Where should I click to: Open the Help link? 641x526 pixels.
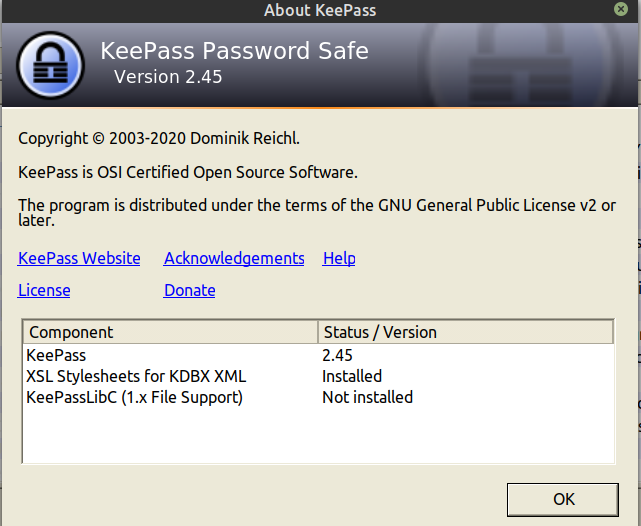pyautogui.click(x=339, y=258)
